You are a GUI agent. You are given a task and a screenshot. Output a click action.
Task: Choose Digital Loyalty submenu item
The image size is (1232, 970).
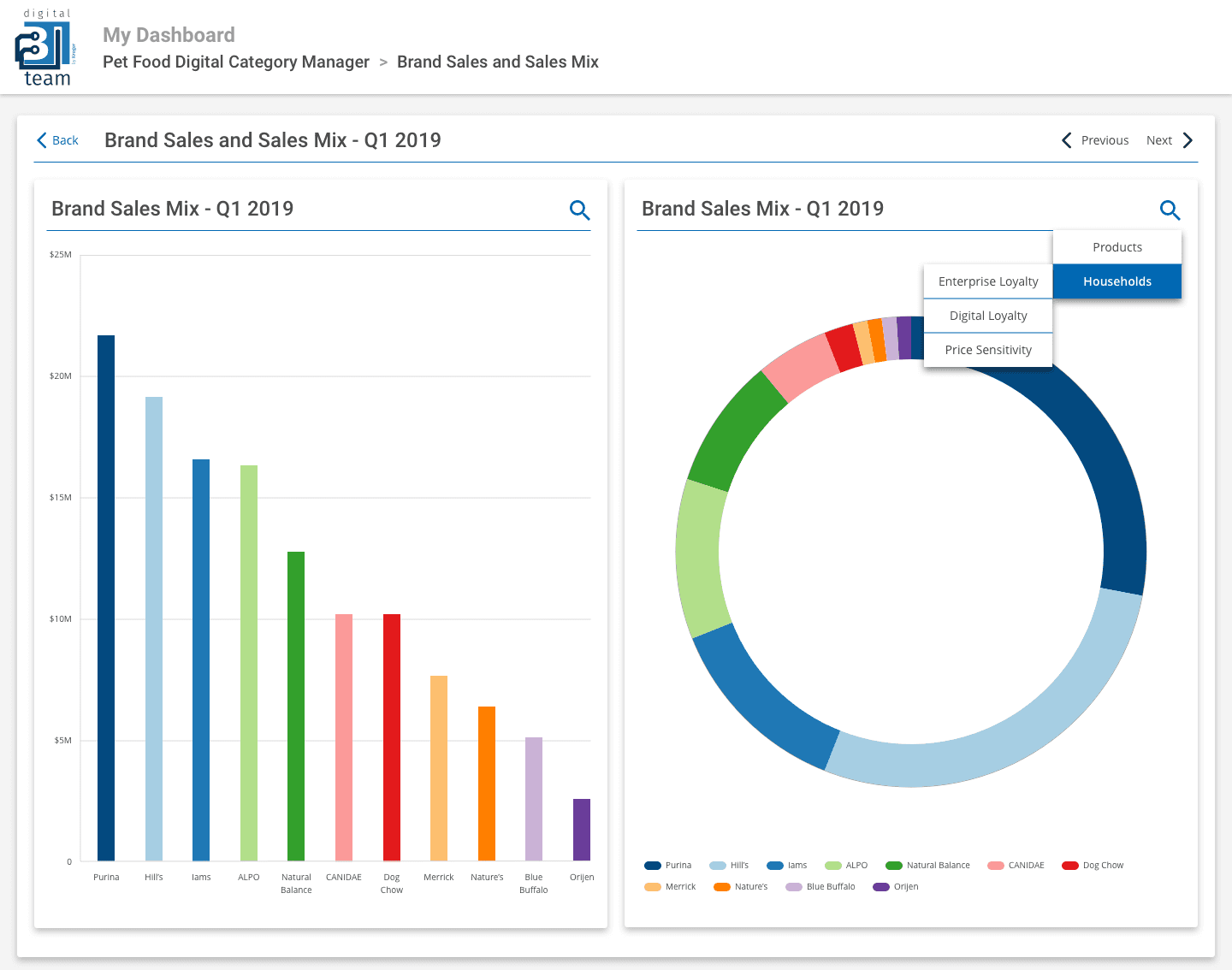coord(988,316)
